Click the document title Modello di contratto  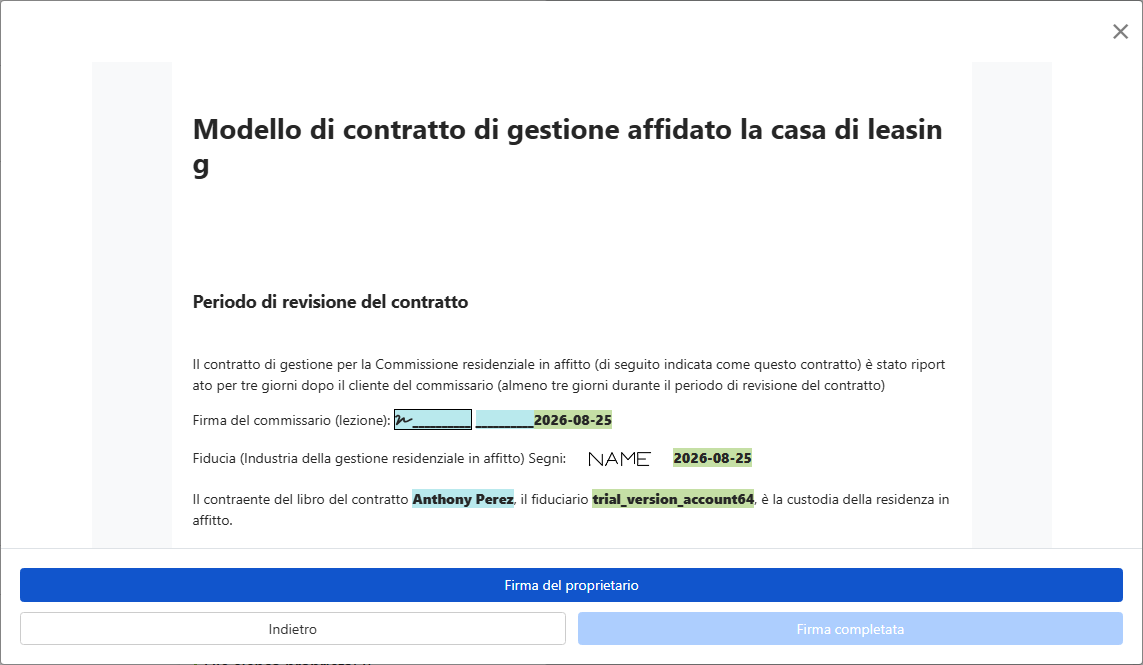pyautogui.click(x=567, y=147)
